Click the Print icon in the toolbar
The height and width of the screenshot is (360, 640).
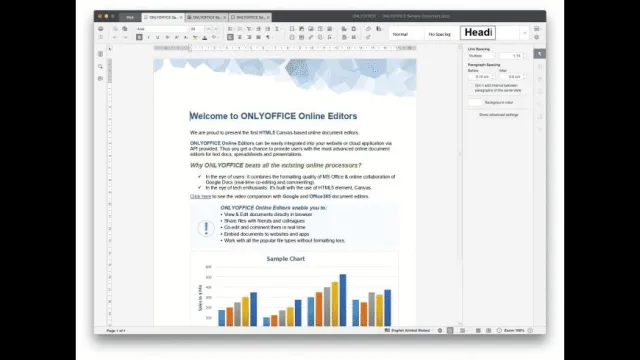(100, 29)
